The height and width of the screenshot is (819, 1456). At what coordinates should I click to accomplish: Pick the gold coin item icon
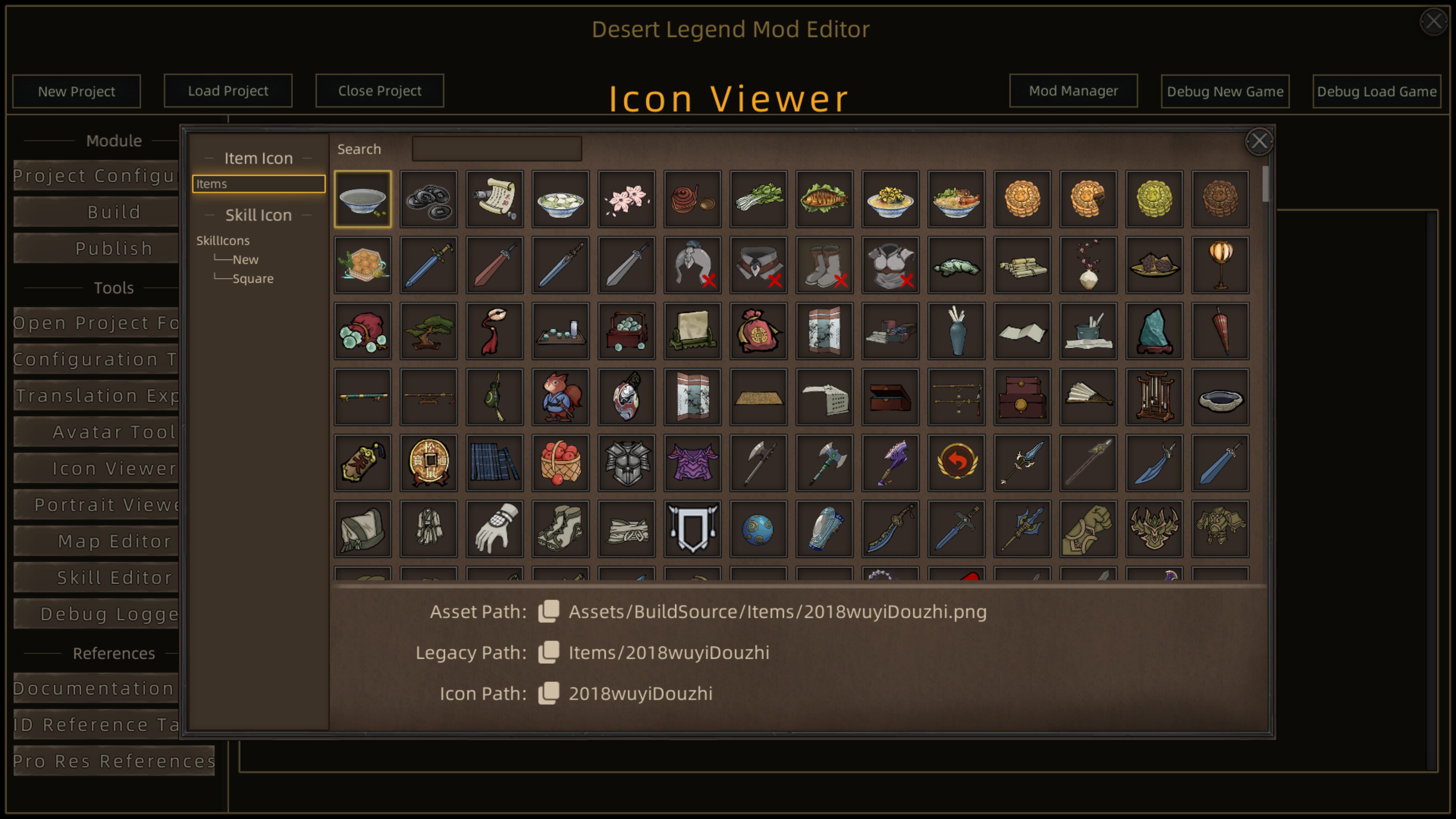click(x=428, y=463)
